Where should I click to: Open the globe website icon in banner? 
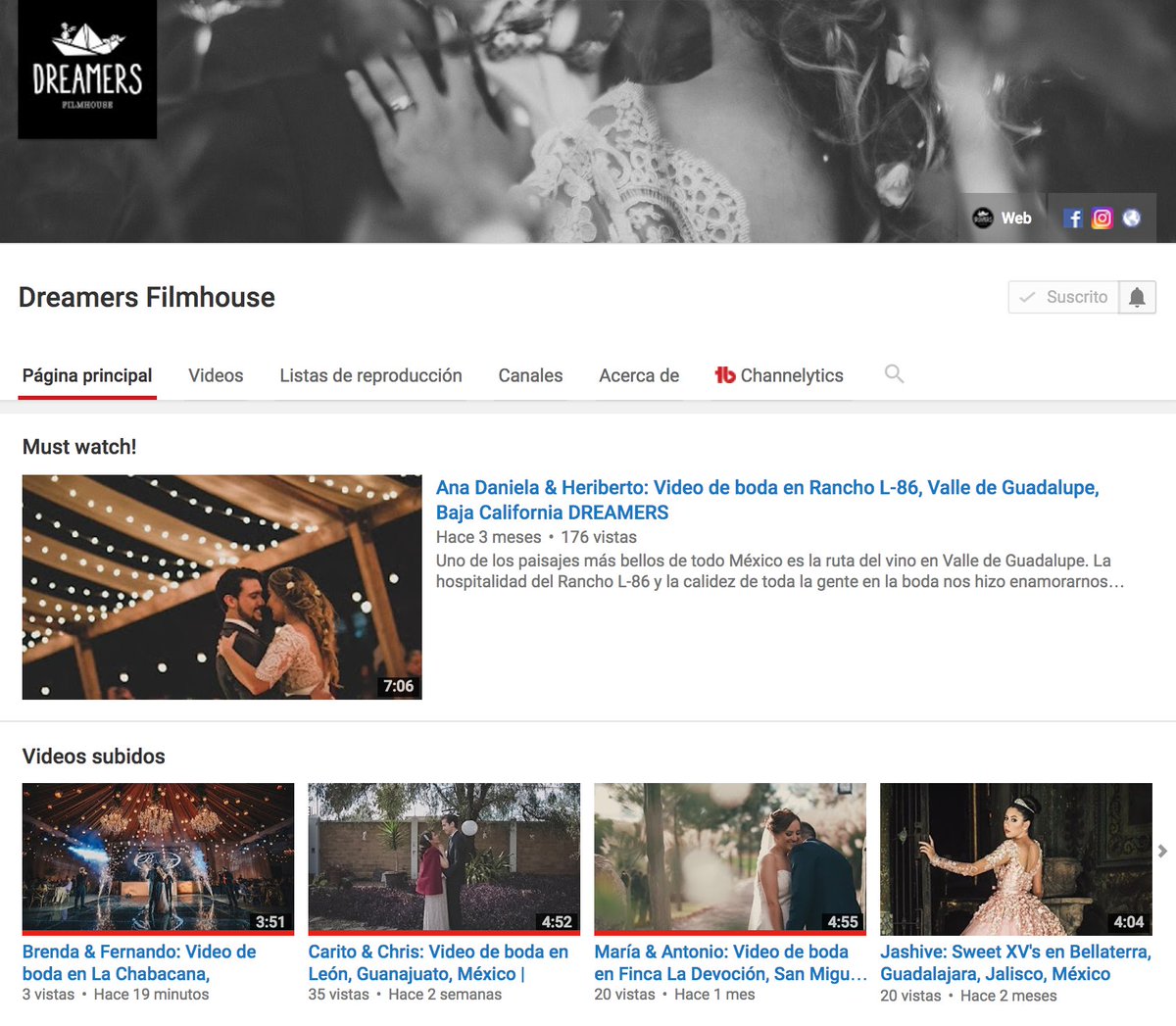pos(1132,219)
